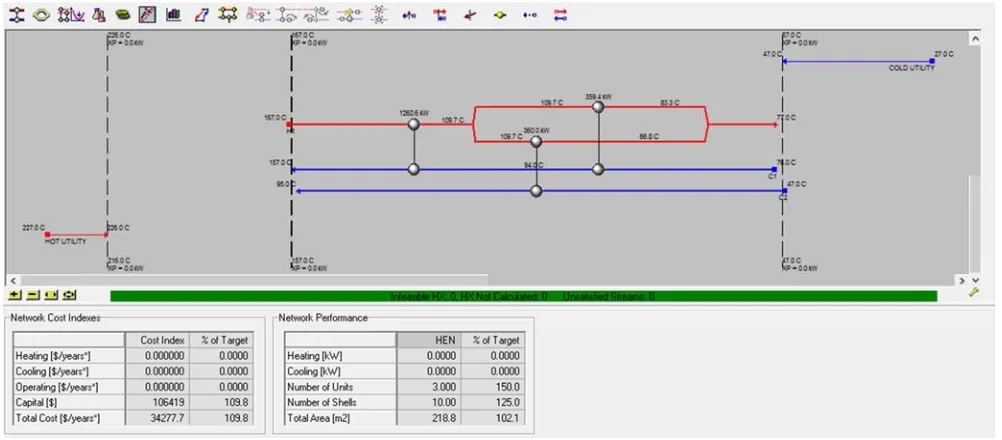
Task: Click the Cooling [$/years*] row label
Action: [69, 371]
